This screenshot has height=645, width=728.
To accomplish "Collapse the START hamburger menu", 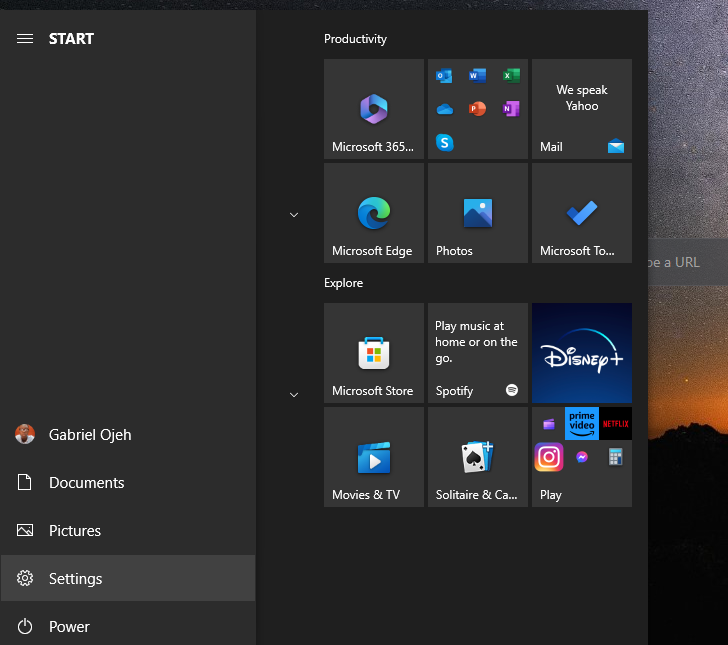I will click(25, 39).
